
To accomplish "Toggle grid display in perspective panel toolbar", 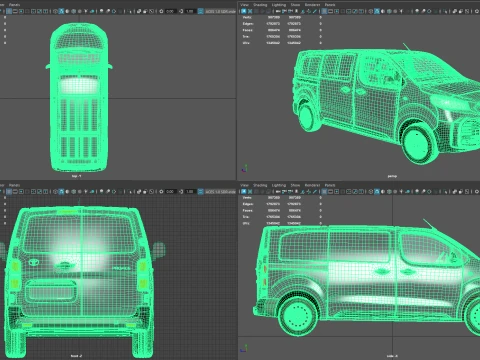I will 325,11.
